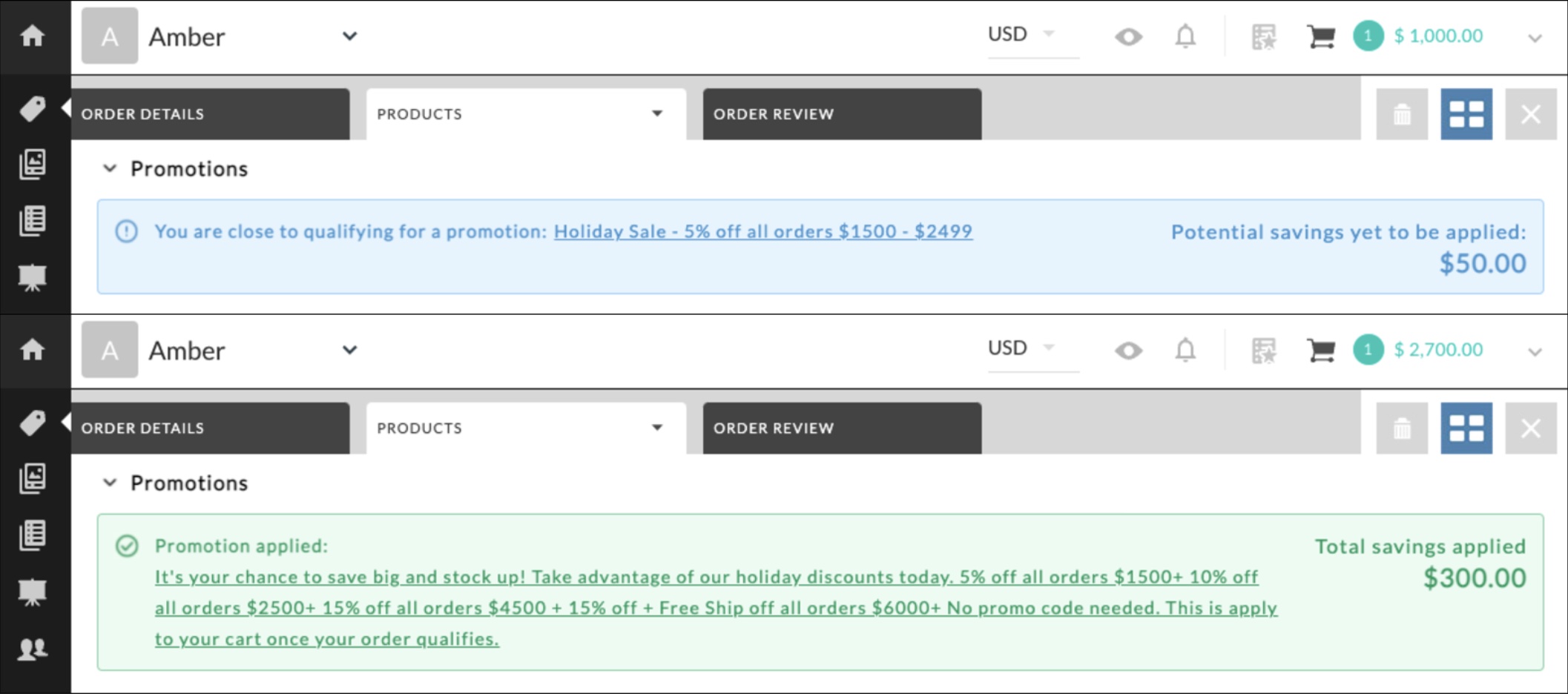Open the Amber account dropdown in the $2,700.00 header
Image resolution: width=1568 pixels, height=694 pixels.
click(349, 350)
